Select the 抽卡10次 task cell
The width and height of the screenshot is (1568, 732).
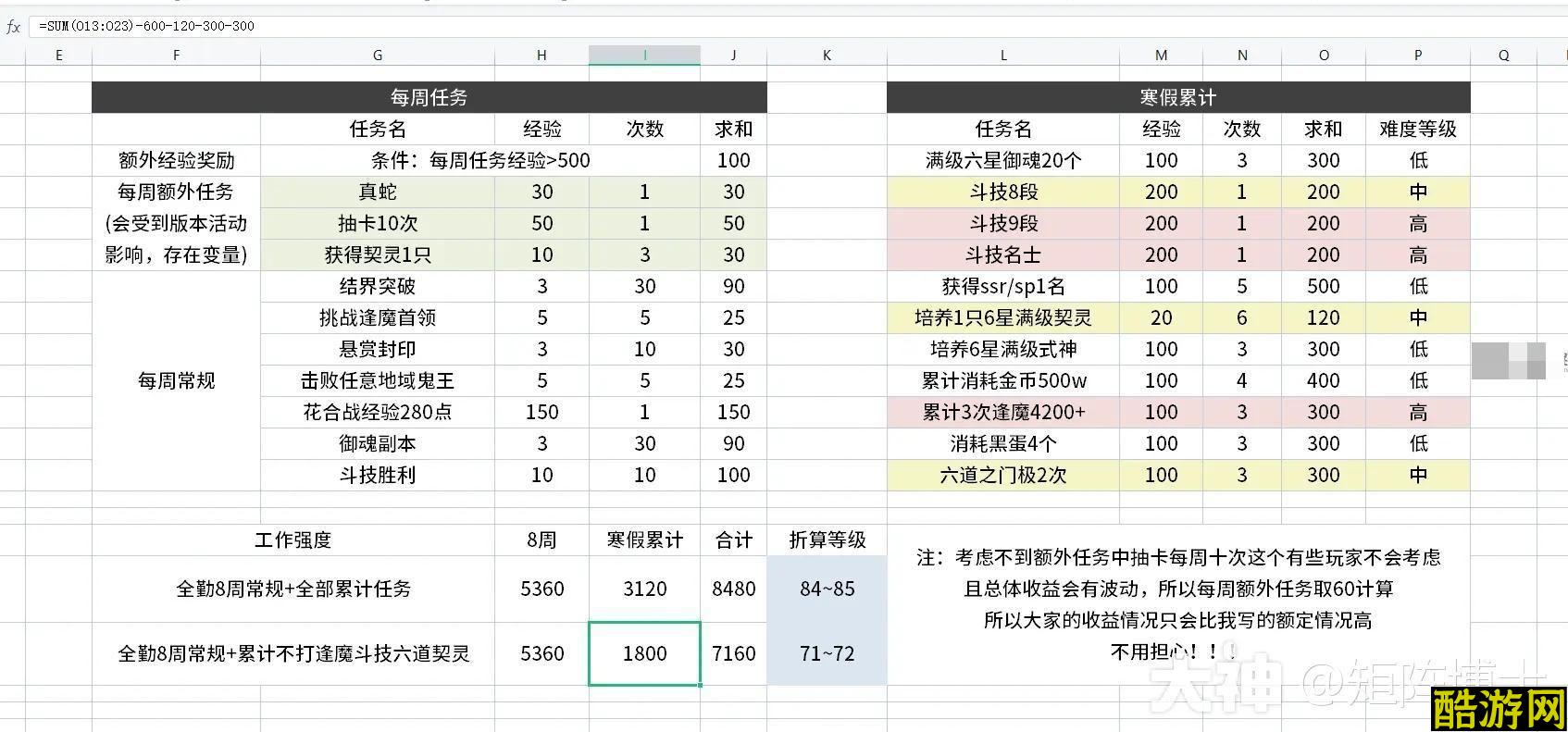(x=378, y=223)
